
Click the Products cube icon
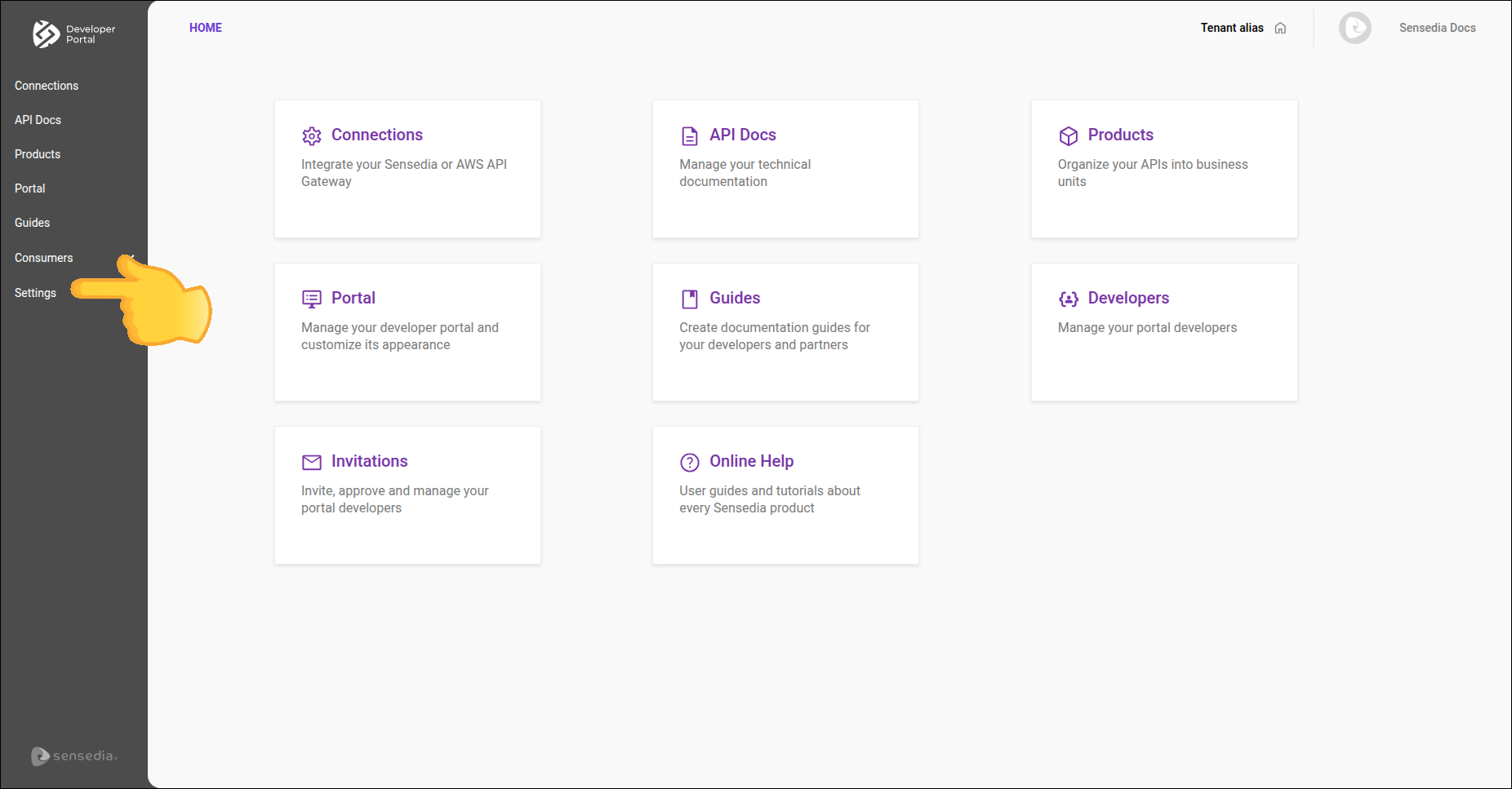point(1068,135)
